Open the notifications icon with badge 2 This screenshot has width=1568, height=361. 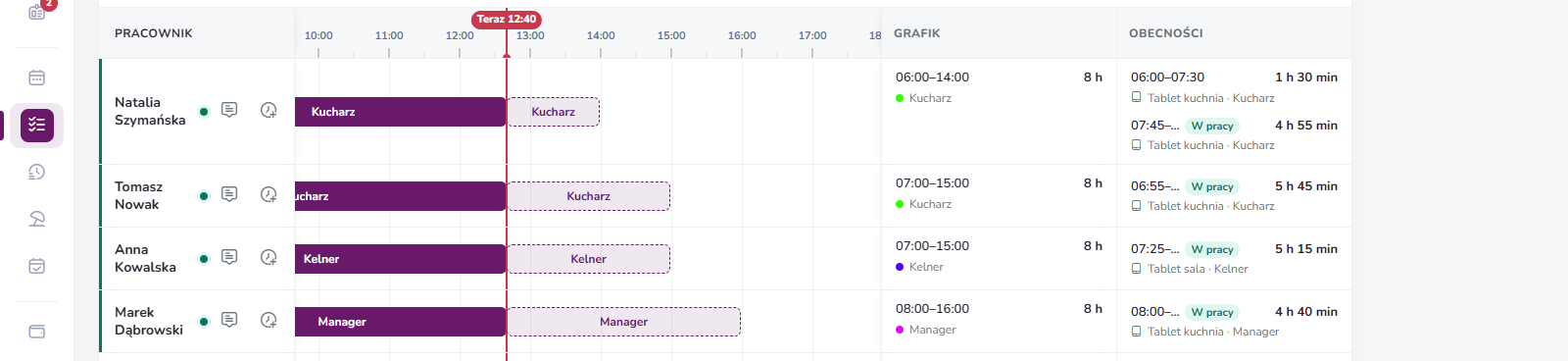37,11
